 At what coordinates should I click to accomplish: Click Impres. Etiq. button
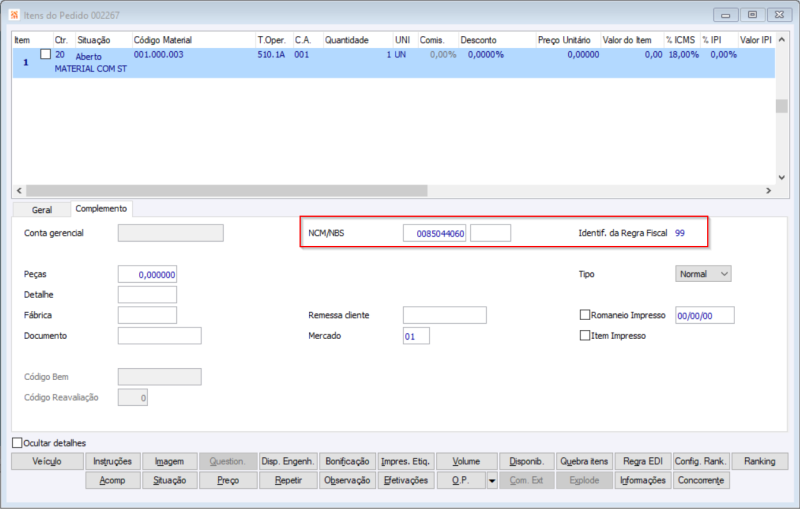(x=406, y=461)
